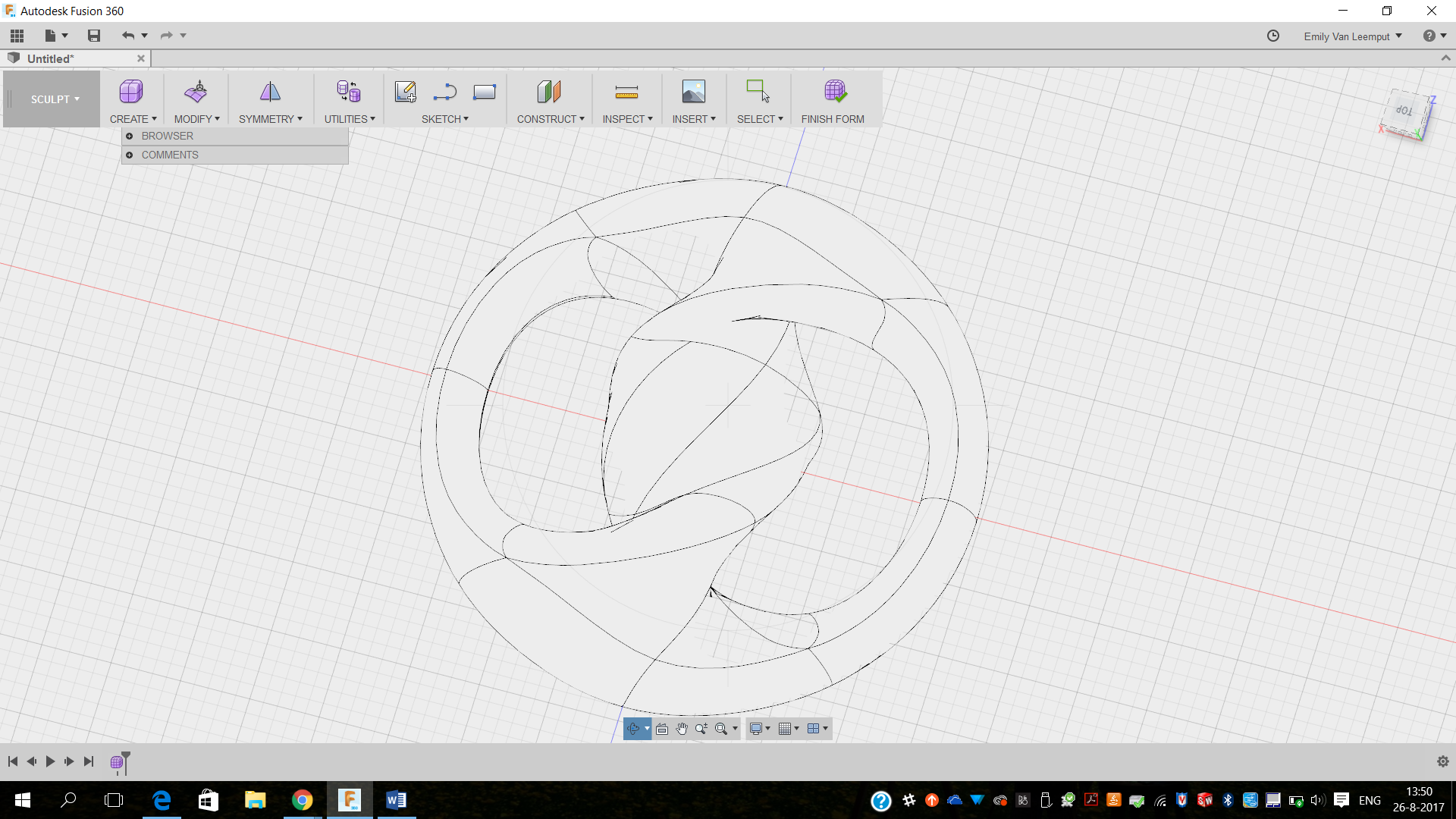Click the timeline play button
Image resolution: width=1456 pixels, height=819 pixels.
pos(51,762)
